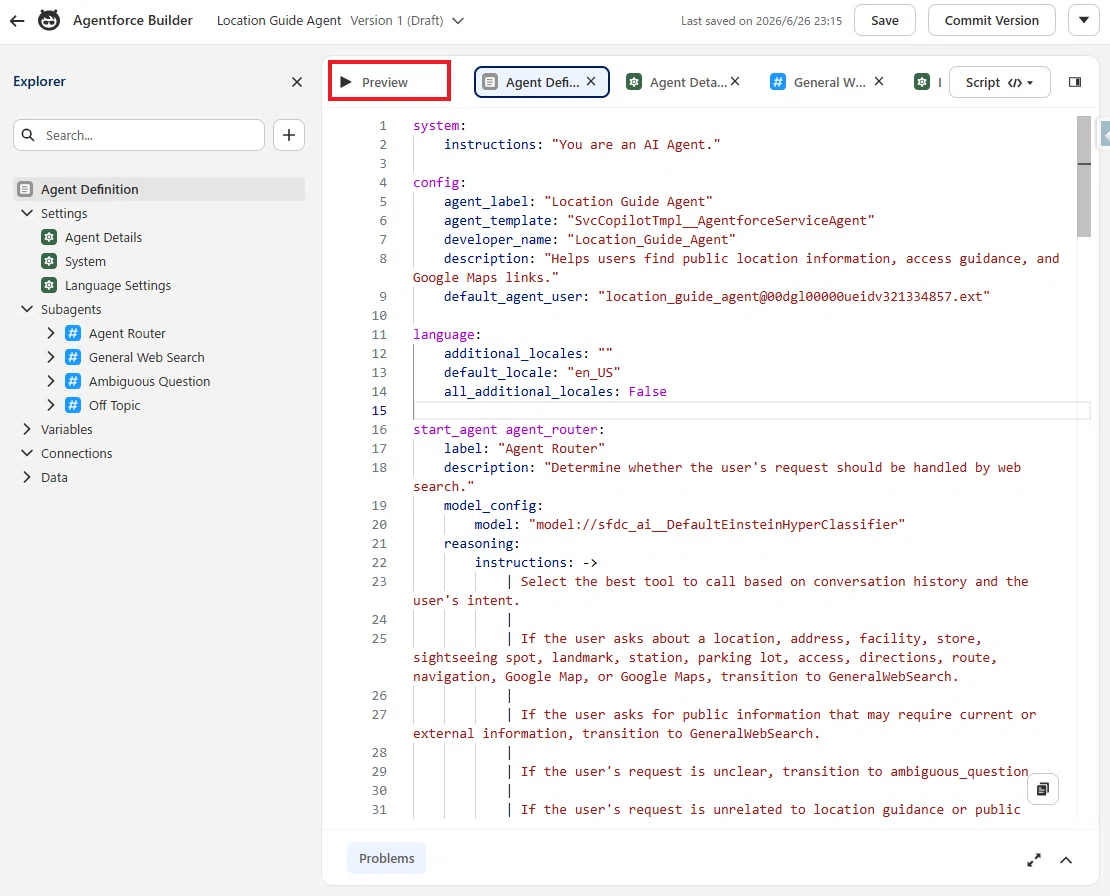Open the Problems tab
This screenshot has height=896, width=1110.
pos(387,858)
